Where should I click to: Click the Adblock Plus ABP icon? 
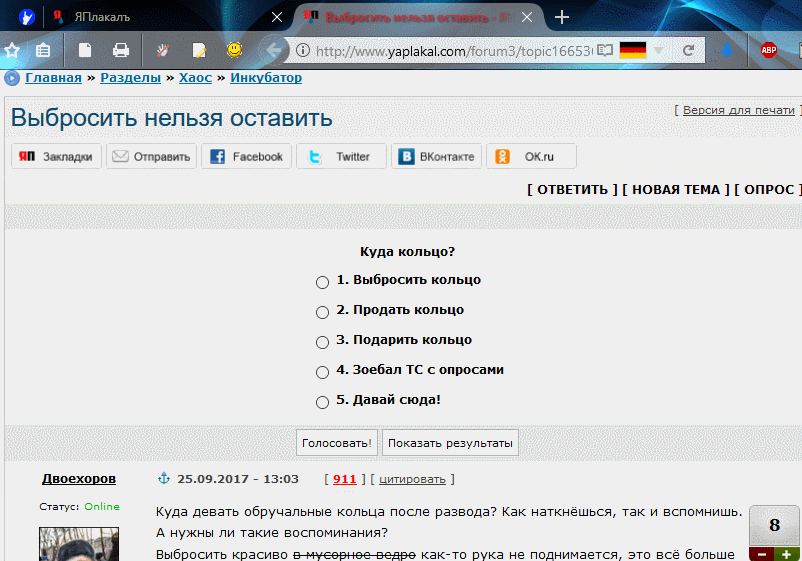(768, 50)
